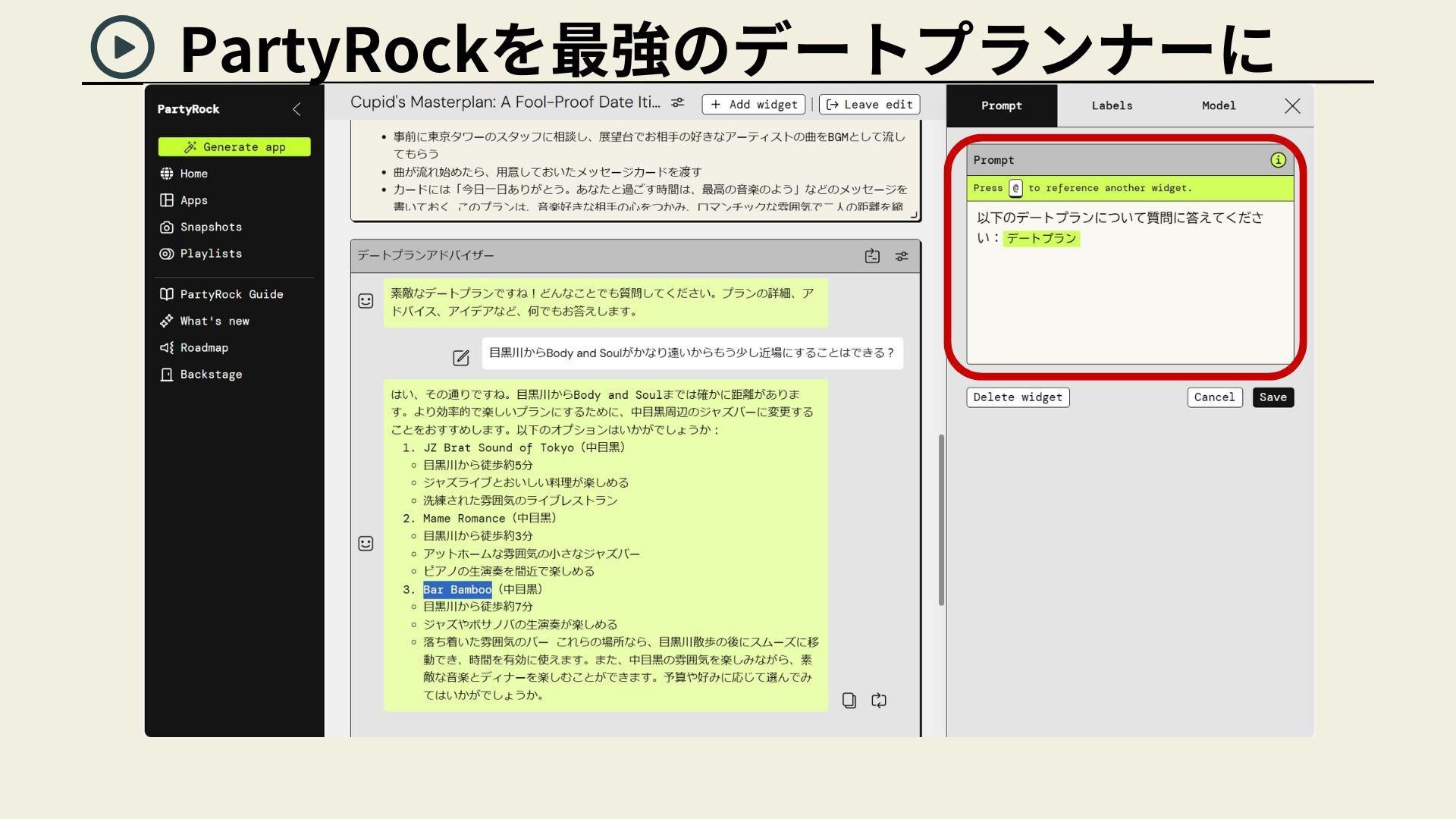Click the デートプランアドバイザー widget title
Screen dimensions: 1456x819
425,256
